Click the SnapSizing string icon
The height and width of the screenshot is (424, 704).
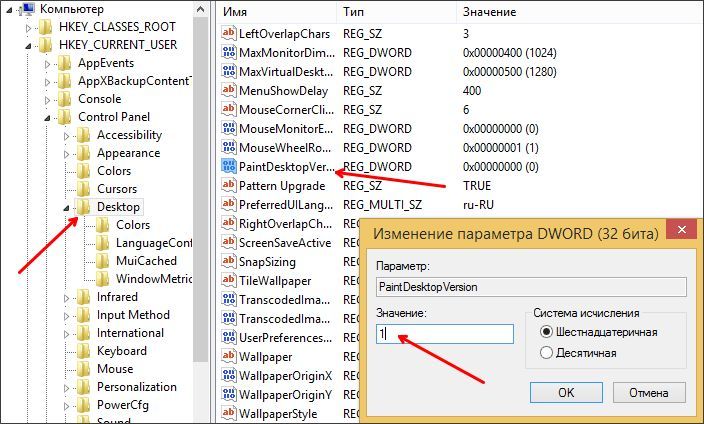229,261
